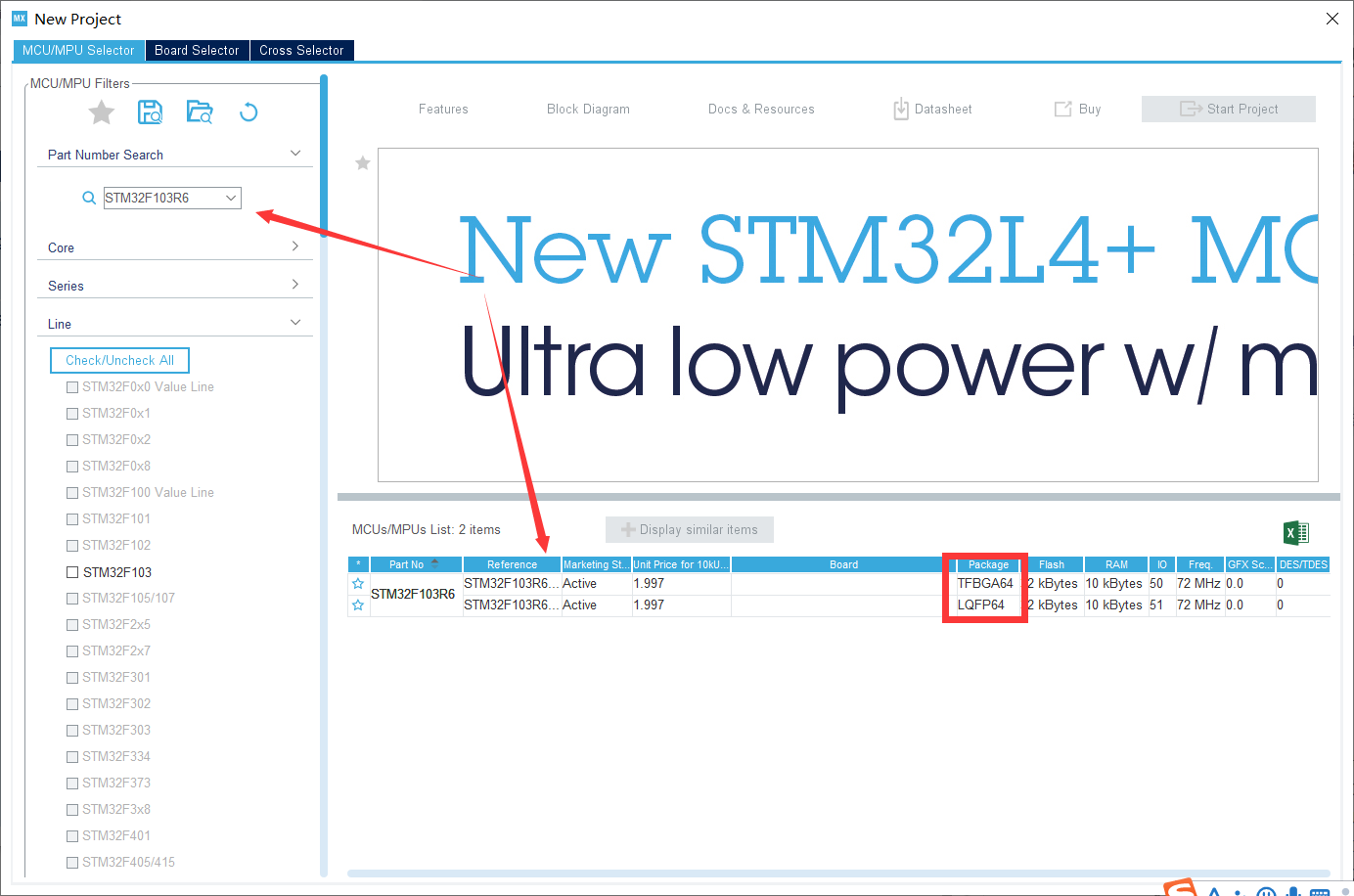
Task: Check the STM32F0x0 Value Line checkbox
Action: 72,387
